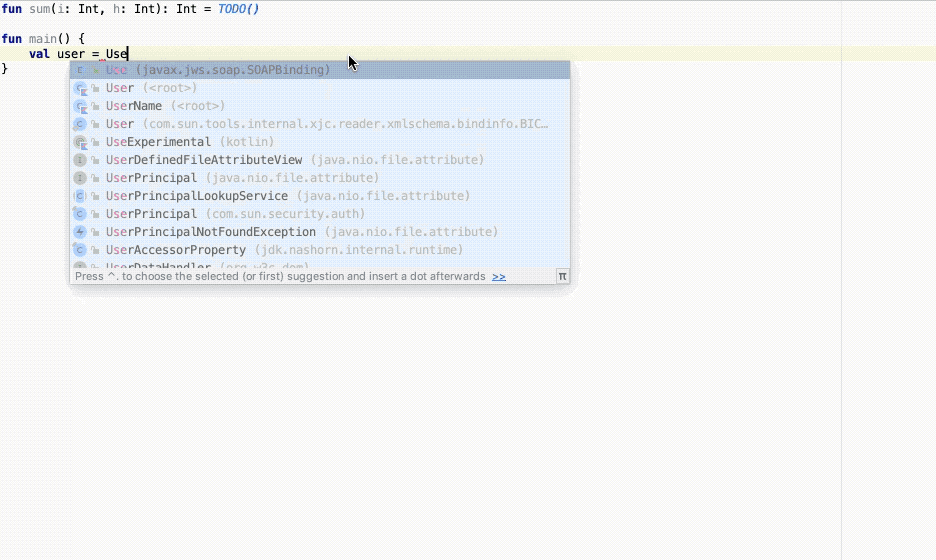Click Kotlin class icon beside User (<root>)
The image size is (936, 560).
pyautogui.click(x=80, y=88)
